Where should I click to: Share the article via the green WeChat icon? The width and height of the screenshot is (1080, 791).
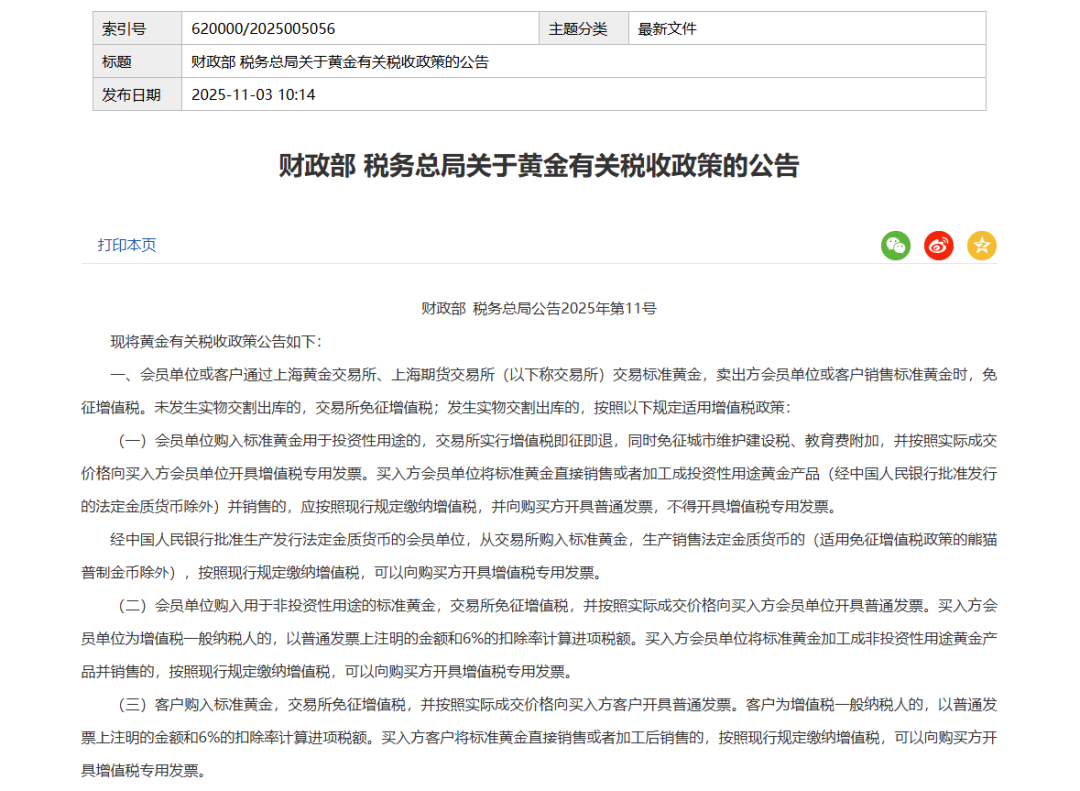coord(895,245)
